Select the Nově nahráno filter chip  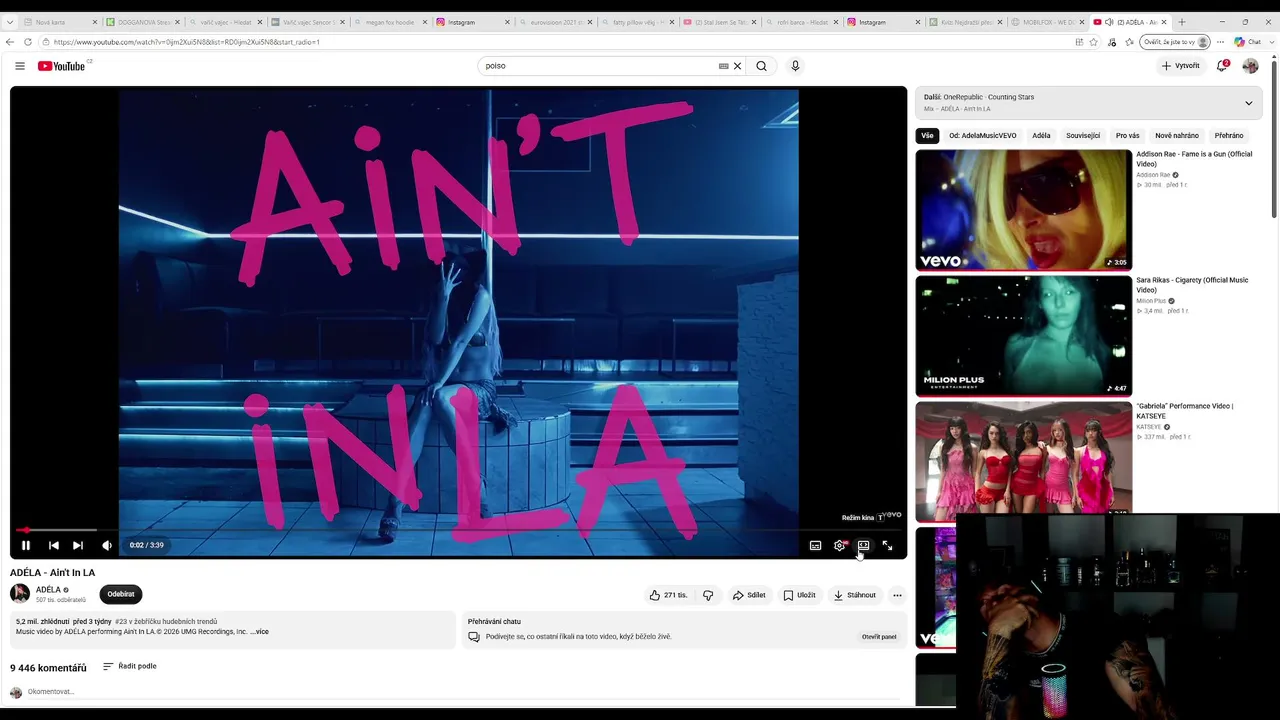[1177, 136]
